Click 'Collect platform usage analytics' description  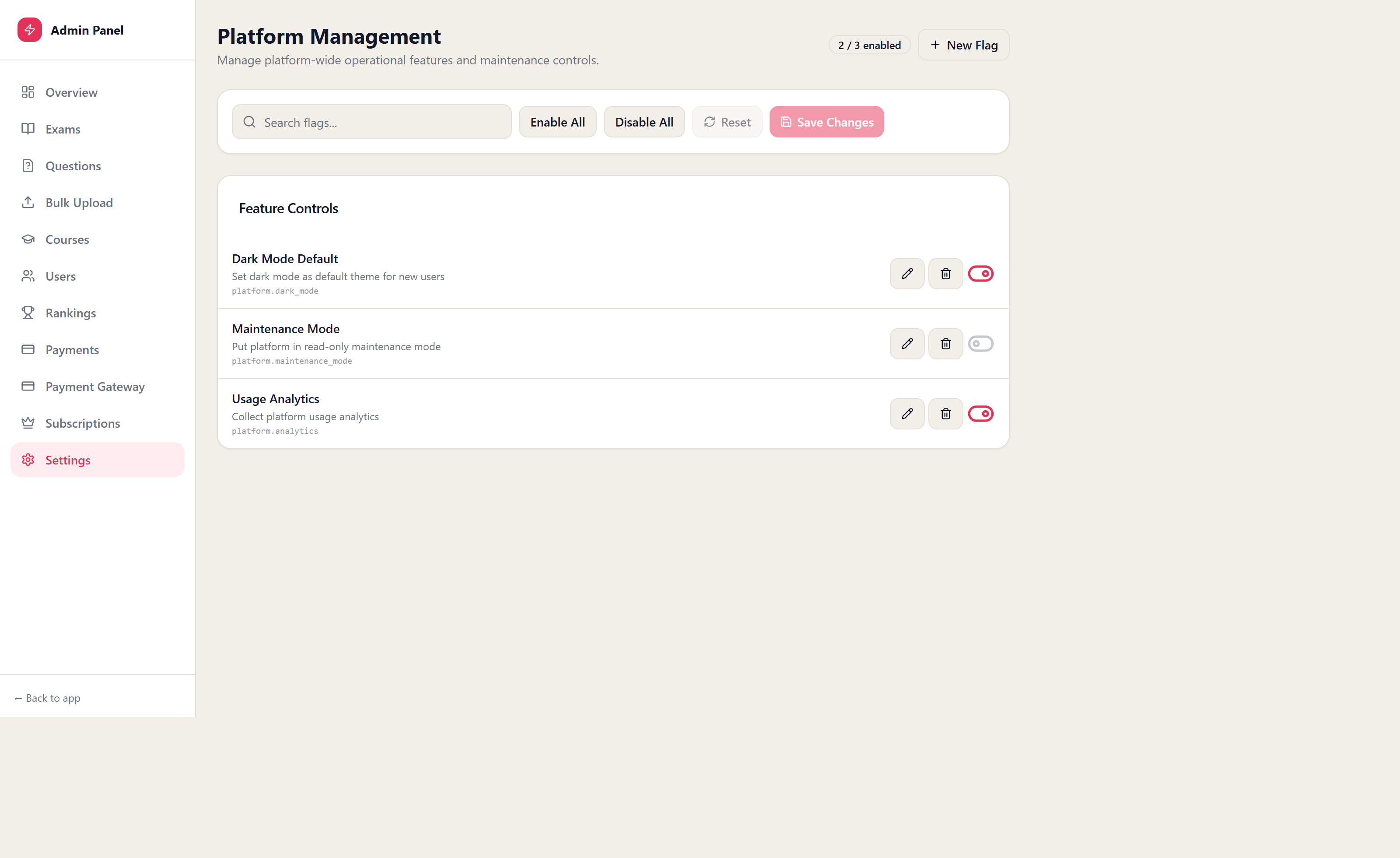point(305,416)
